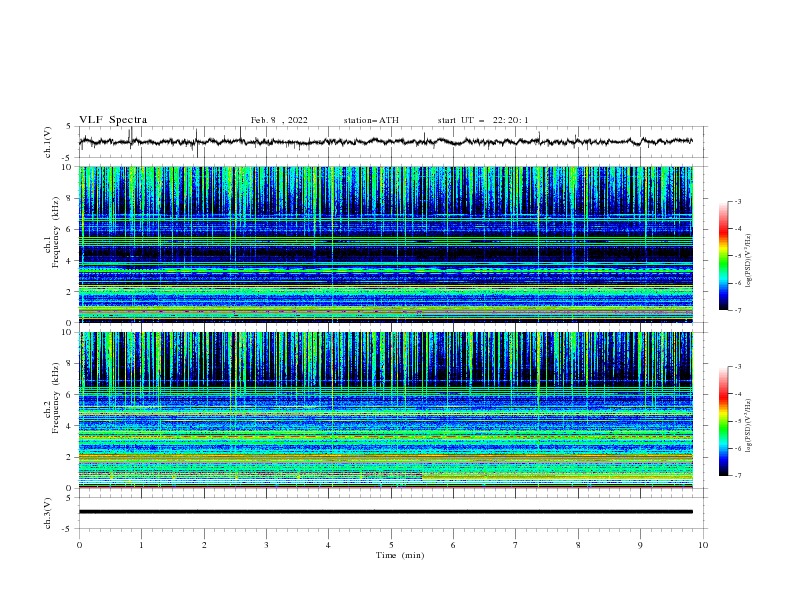Screen dimensions: 792x612
Task: Click the "6" minute tick label
Action: click(x=453, y=545)
